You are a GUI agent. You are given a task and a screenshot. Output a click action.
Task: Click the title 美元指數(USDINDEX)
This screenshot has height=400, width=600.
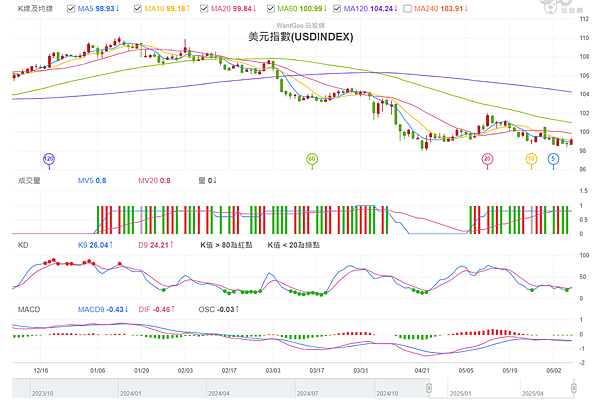click(301, 37)
